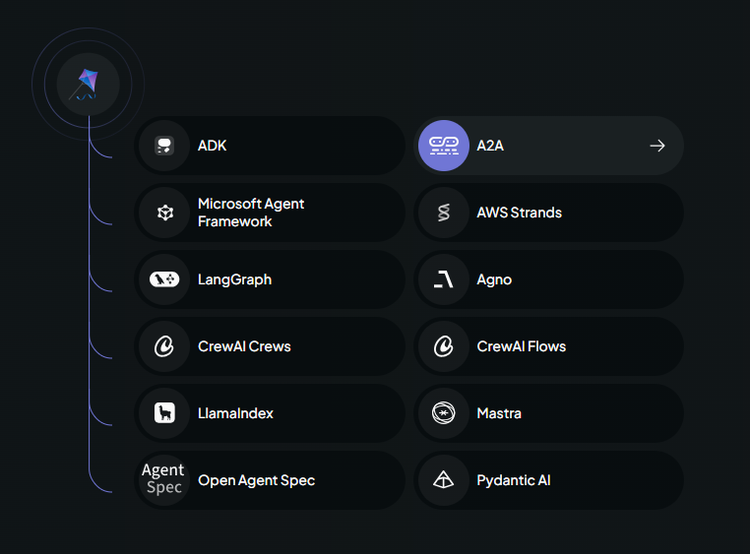Image resolution: width=750 pixels, height=554 pixels.
Task: Click the Agno logo icon
Action: point(443,279)
